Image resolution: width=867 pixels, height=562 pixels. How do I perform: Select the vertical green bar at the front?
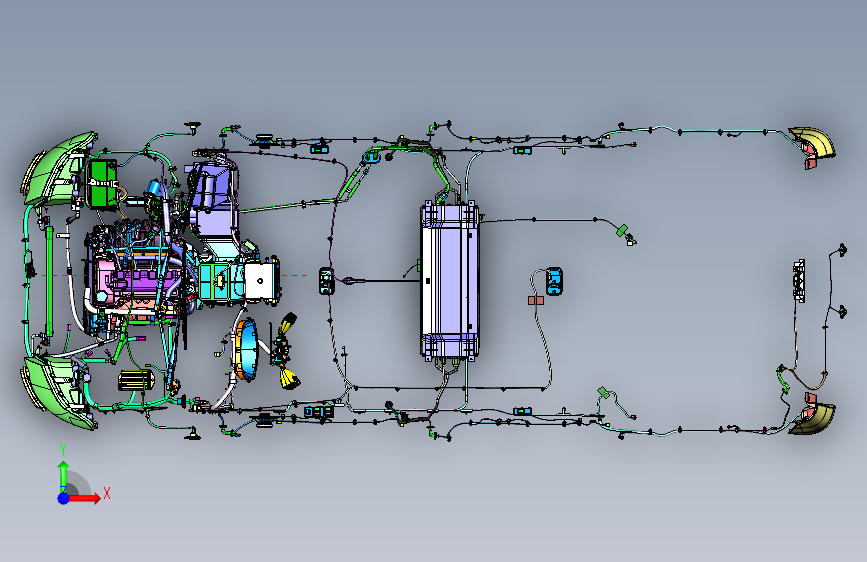[50, 281]
